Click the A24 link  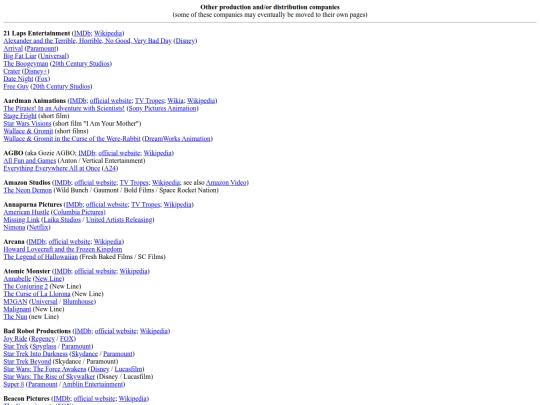click(x=110, y=168)
